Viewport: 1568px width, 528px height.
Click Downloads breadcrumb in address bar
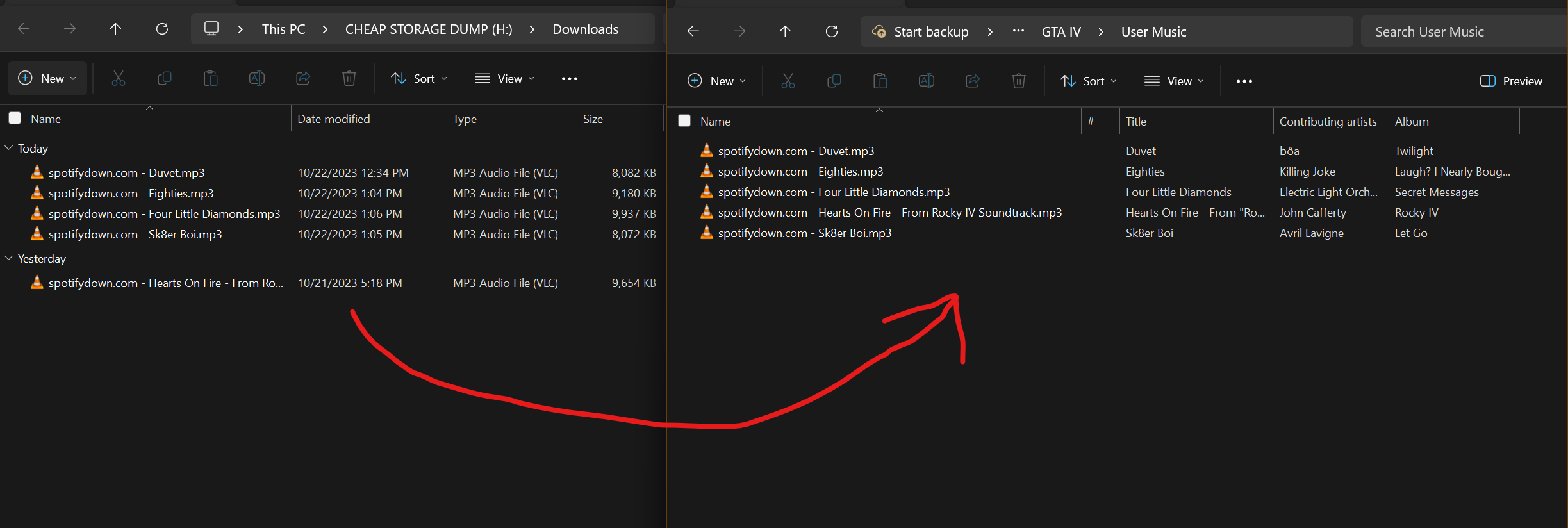click(x=586, y=29)
